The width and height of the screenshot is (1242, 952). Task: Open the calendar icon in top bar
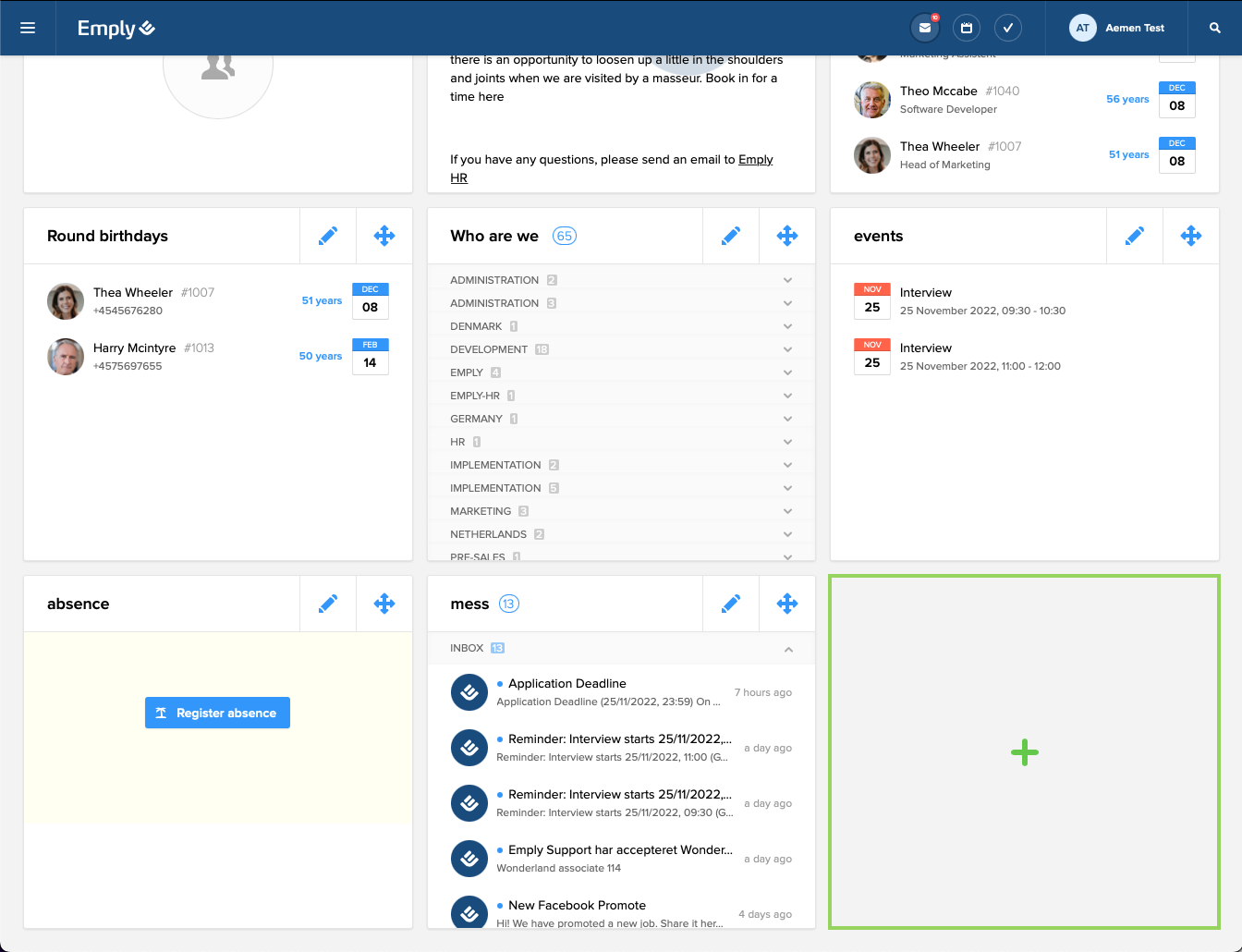(x=966, y=28)
